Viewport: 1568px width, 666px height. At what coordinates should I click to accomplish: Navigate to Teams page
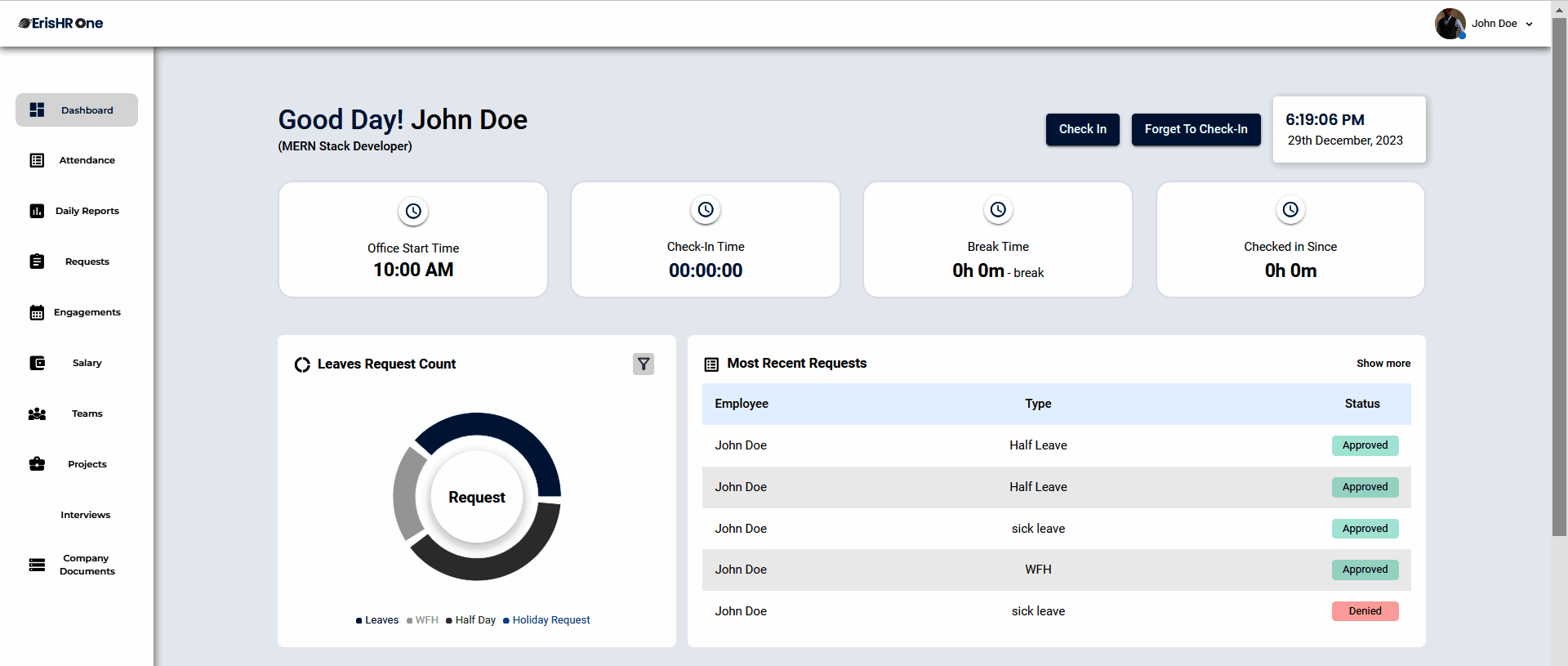(x=77, y=413)
